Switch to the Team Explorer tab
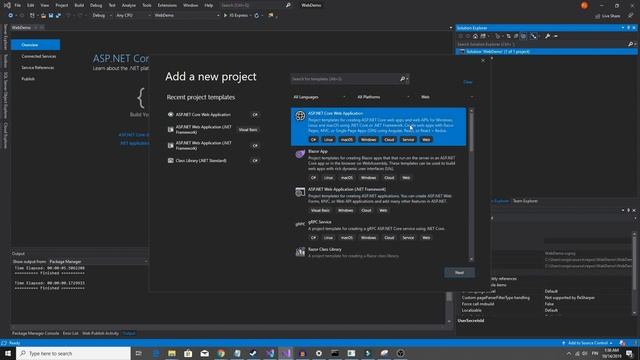Viewport: 640px width, 360px height. click(525, 201)
